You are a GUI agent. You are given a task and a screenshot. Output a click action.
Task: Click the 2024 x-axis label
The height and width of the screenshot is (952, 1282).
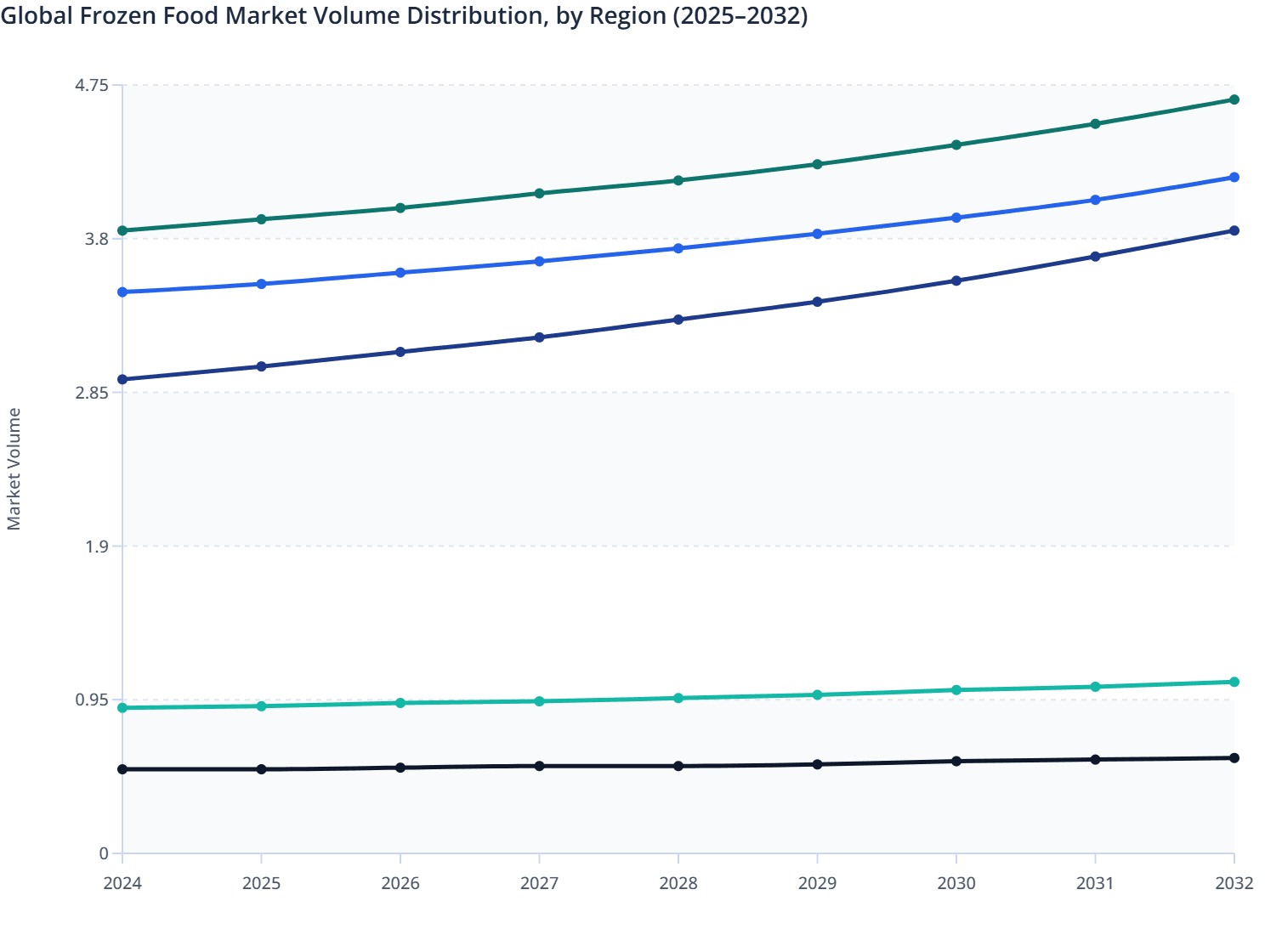pos(122,884)
